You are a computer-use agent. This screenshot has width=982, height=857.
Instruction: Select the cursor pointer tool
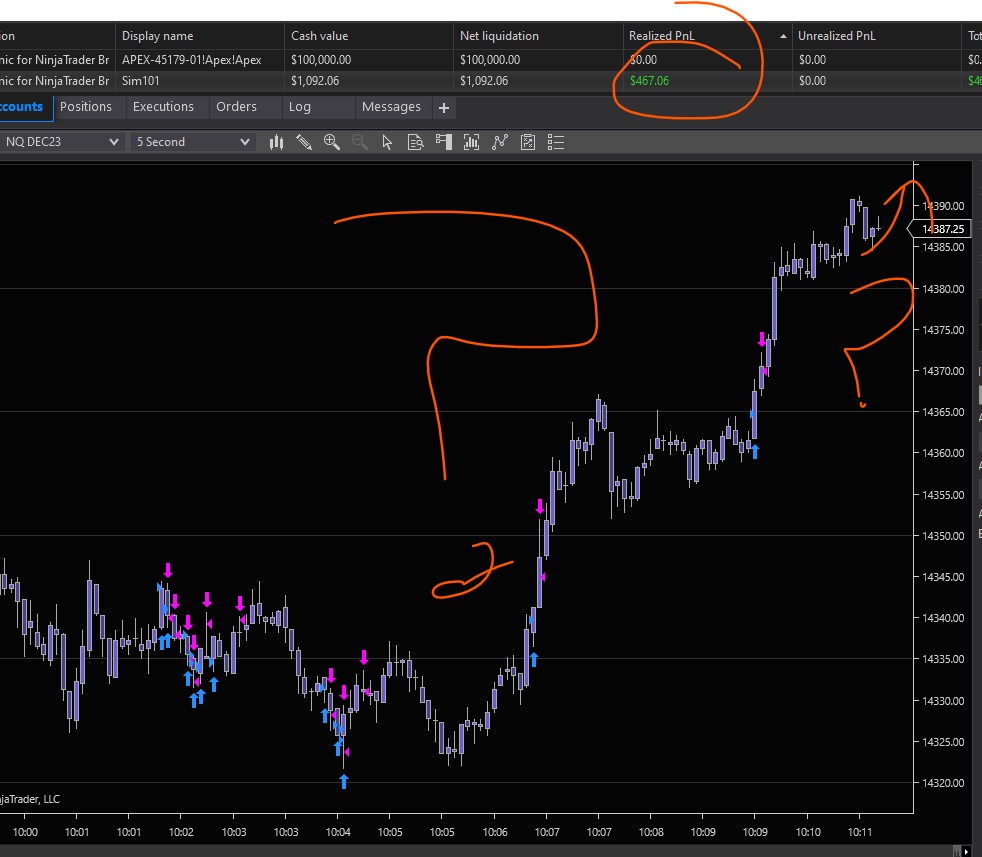387,143
